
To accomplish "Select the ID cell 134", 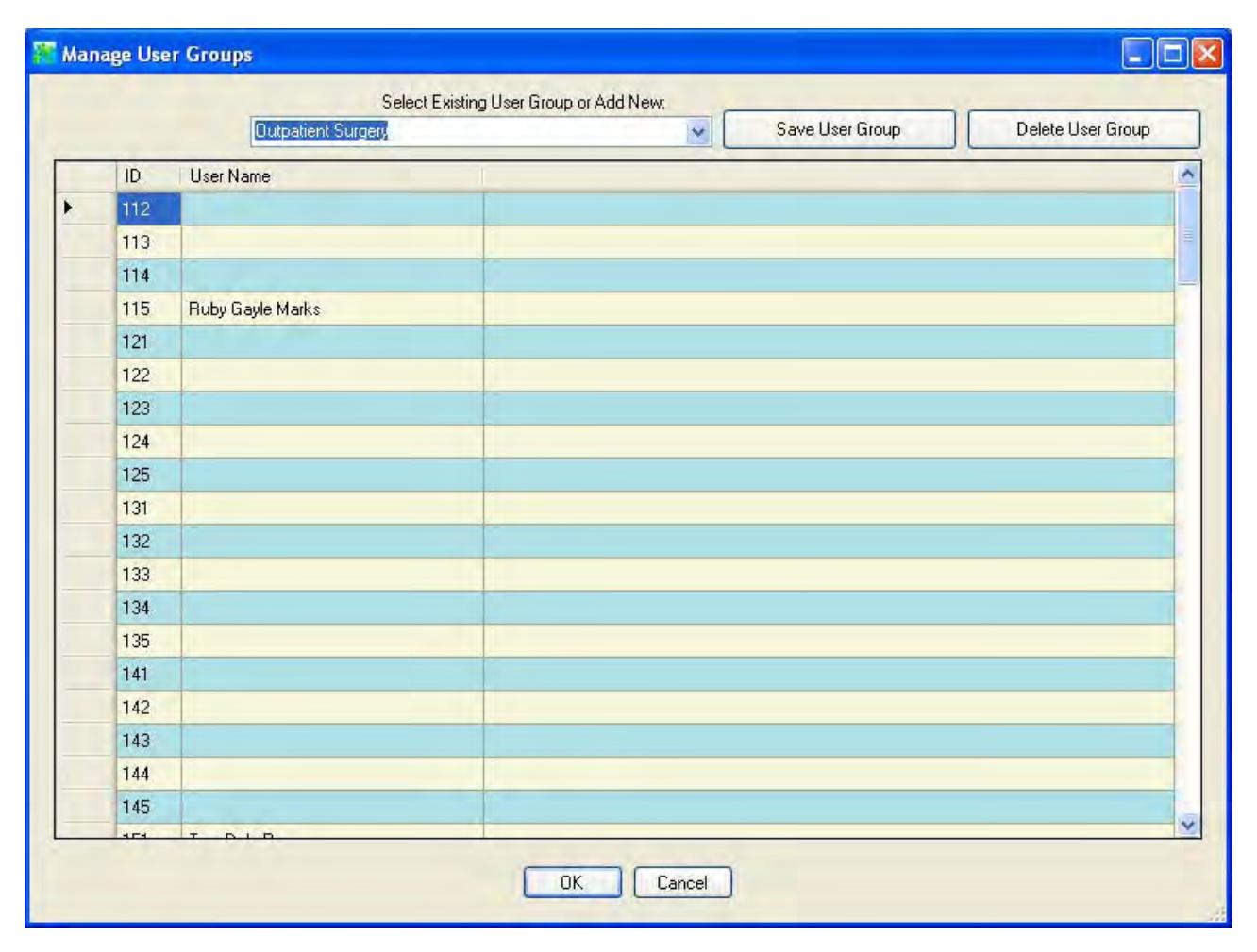I will (x=149, y=608).
